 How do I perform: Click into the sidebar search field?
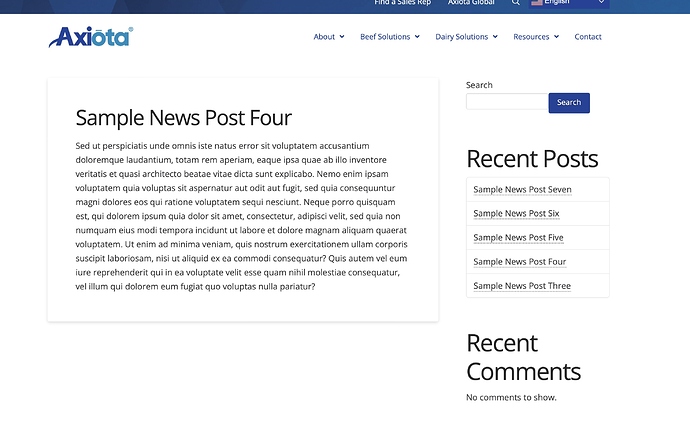[506, 102]
